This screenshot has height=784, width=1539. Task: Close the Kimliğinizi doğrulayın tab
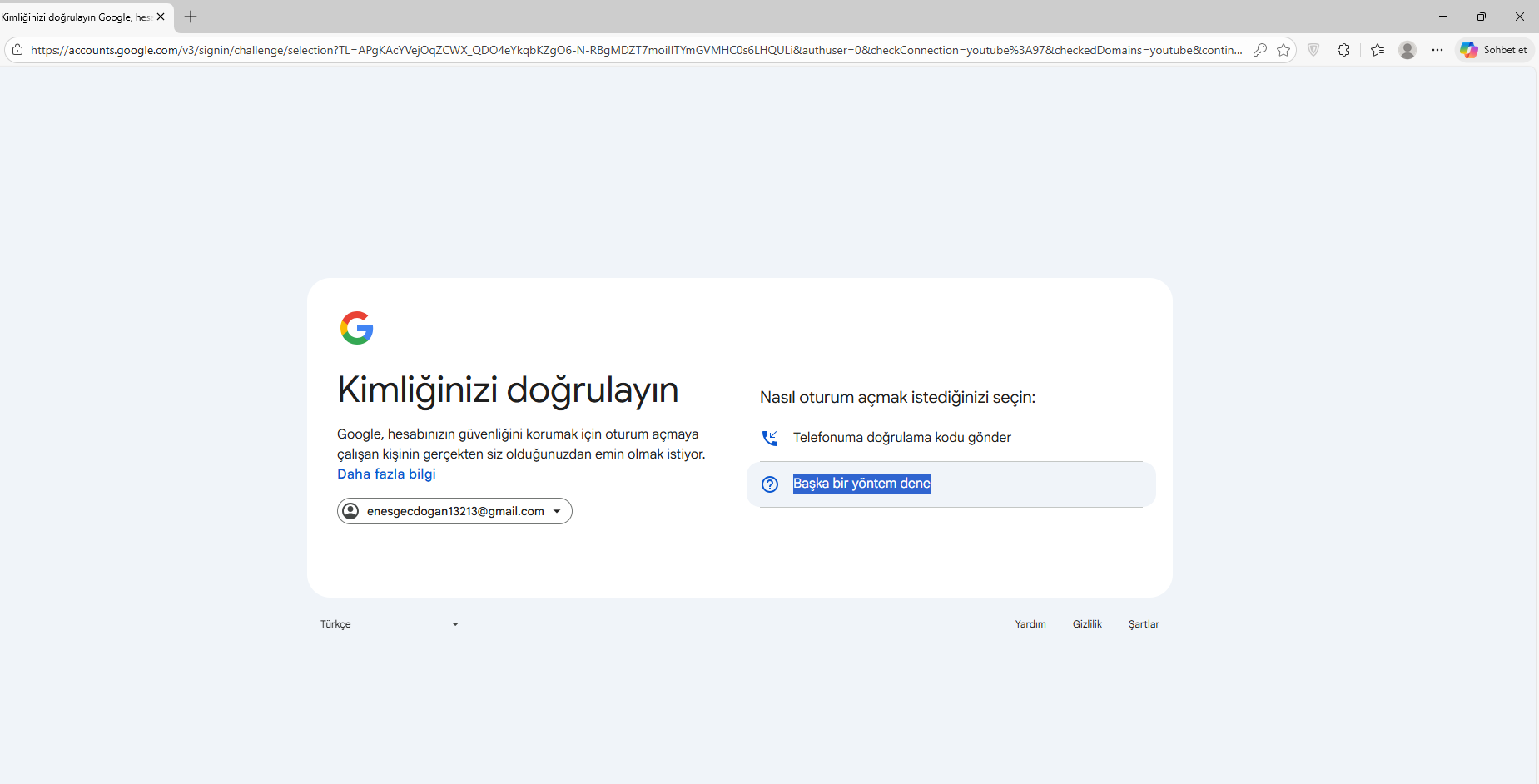[x=161, y=17]
